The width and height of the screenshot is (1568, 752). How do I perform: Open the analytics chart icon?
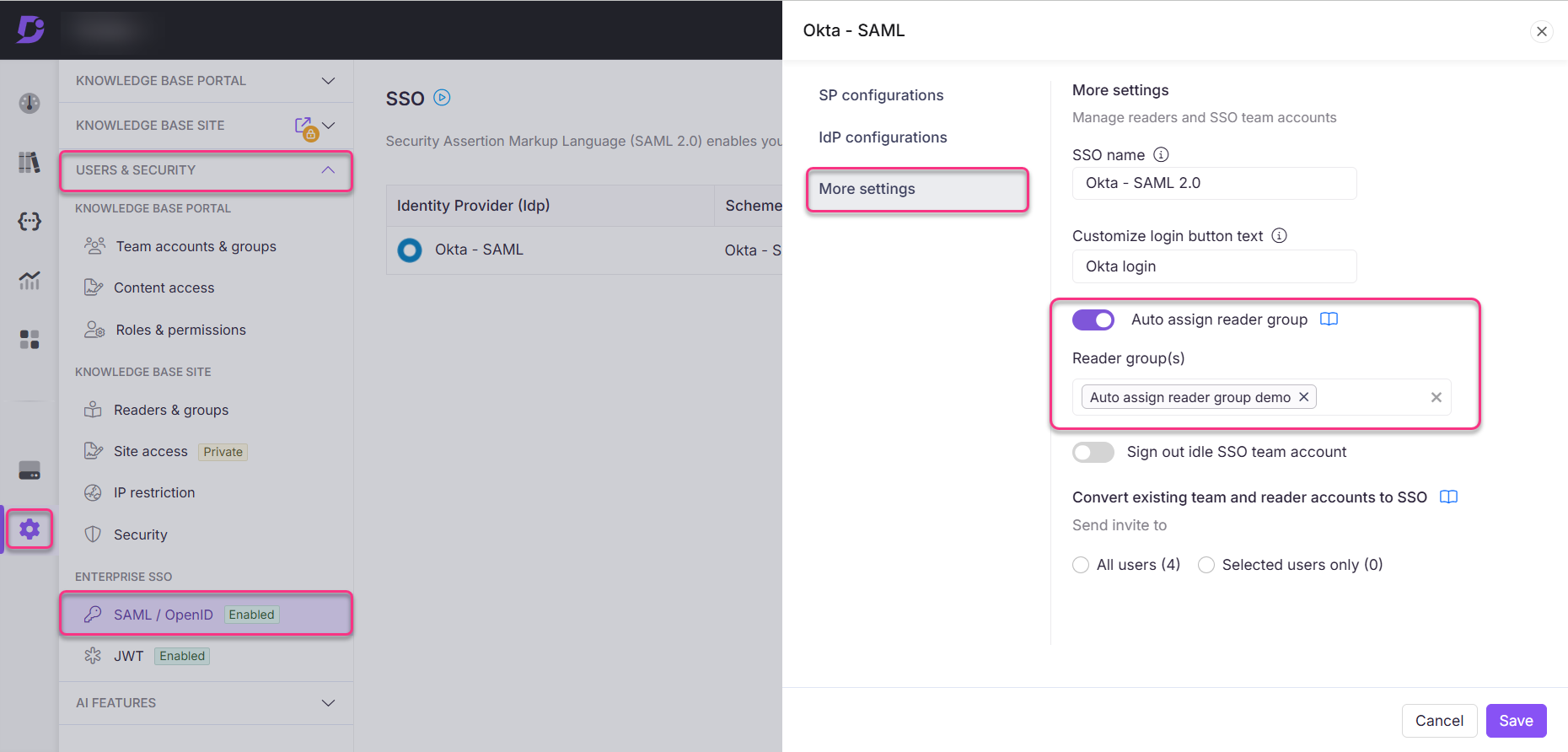(x=30, y=280)
